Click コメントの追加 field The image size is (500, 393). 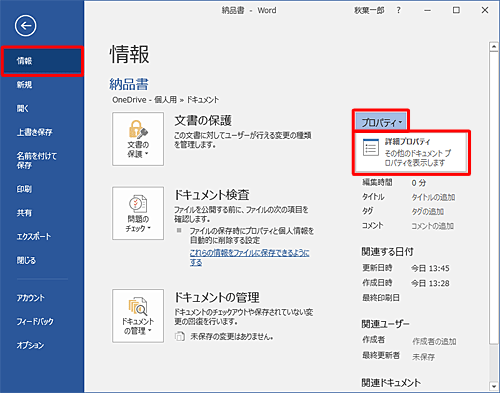432,226
